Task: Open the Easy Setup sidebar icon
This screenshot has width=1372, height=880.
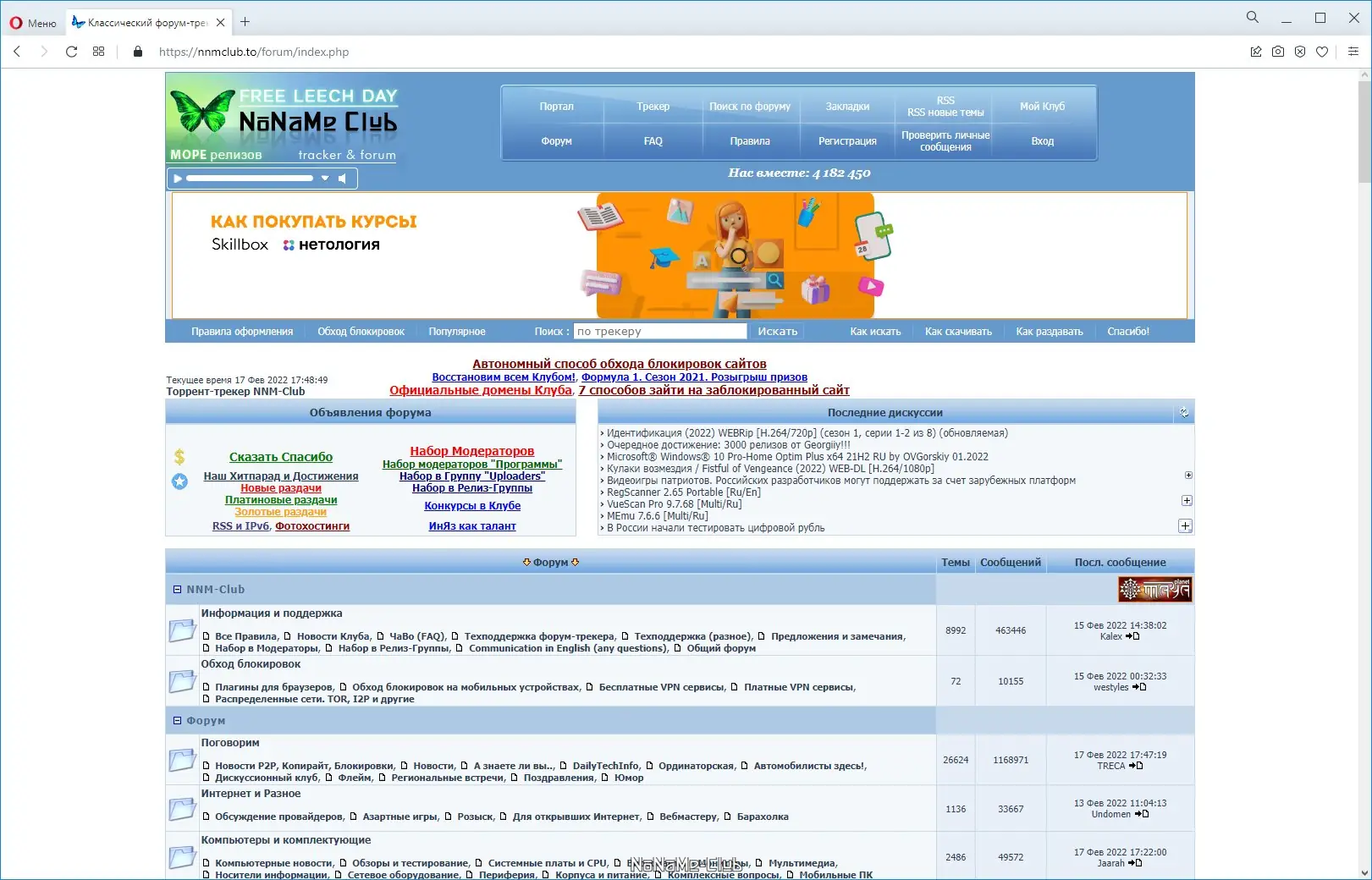Action: coord(1353,52)
